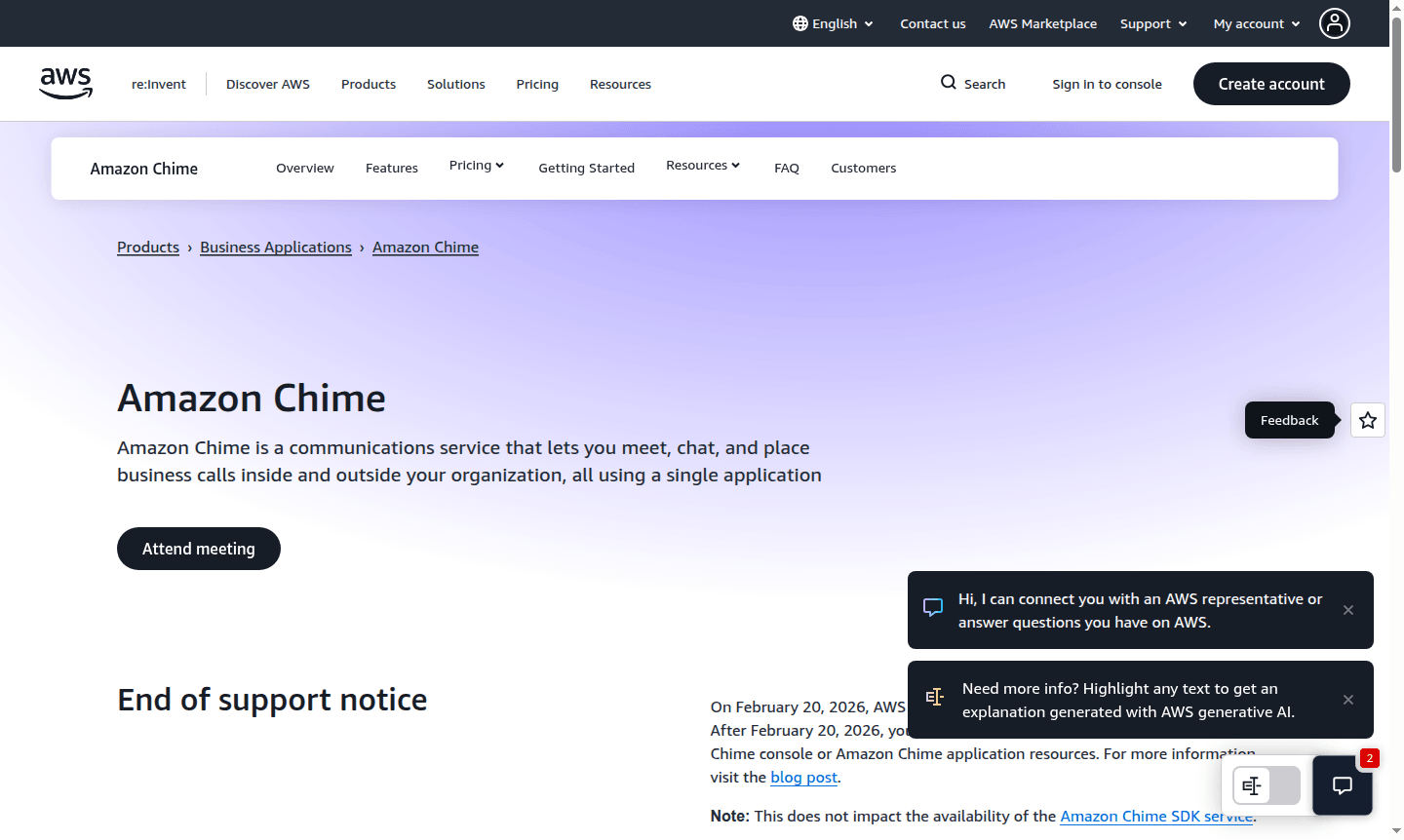Click the AWS logo
1404x840 pixels.
[65, 83]
